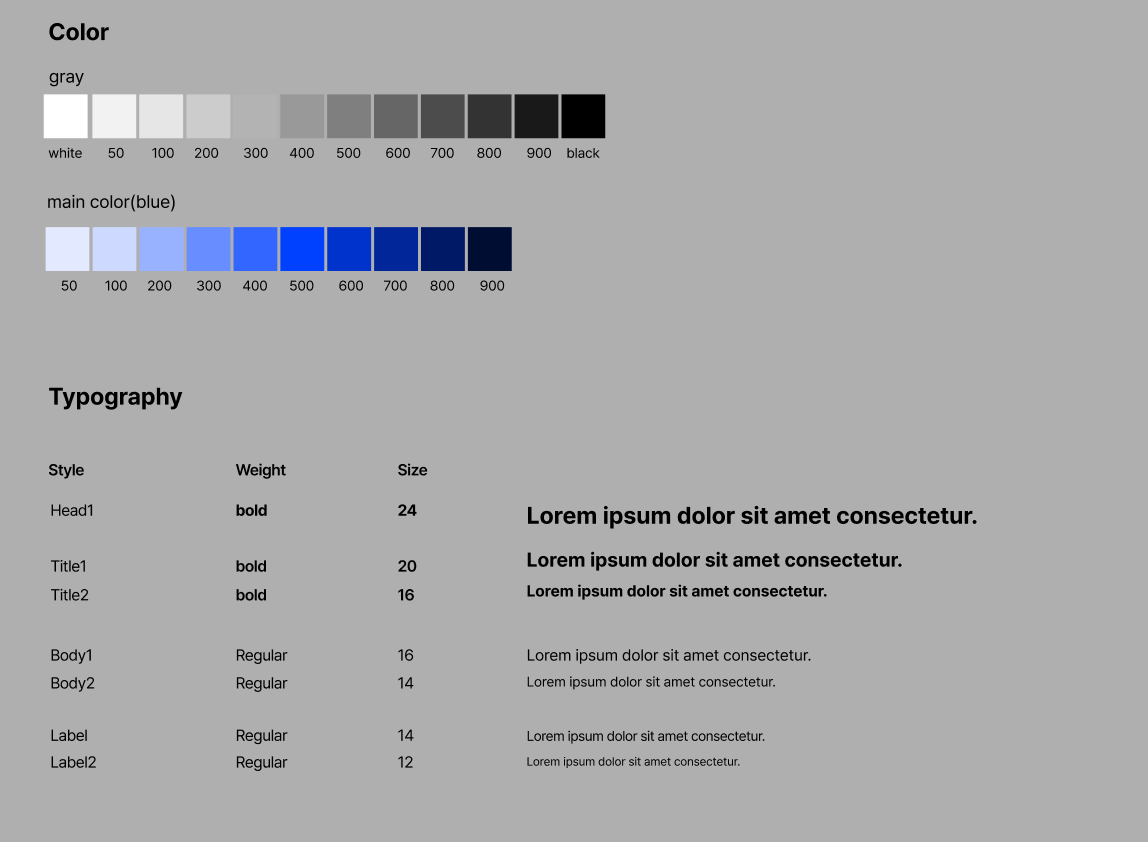Click the Label2 Regular weight cell
The width and height of the screenshot is (1148, 842).
pyautogui.click(x=261, y=762)
